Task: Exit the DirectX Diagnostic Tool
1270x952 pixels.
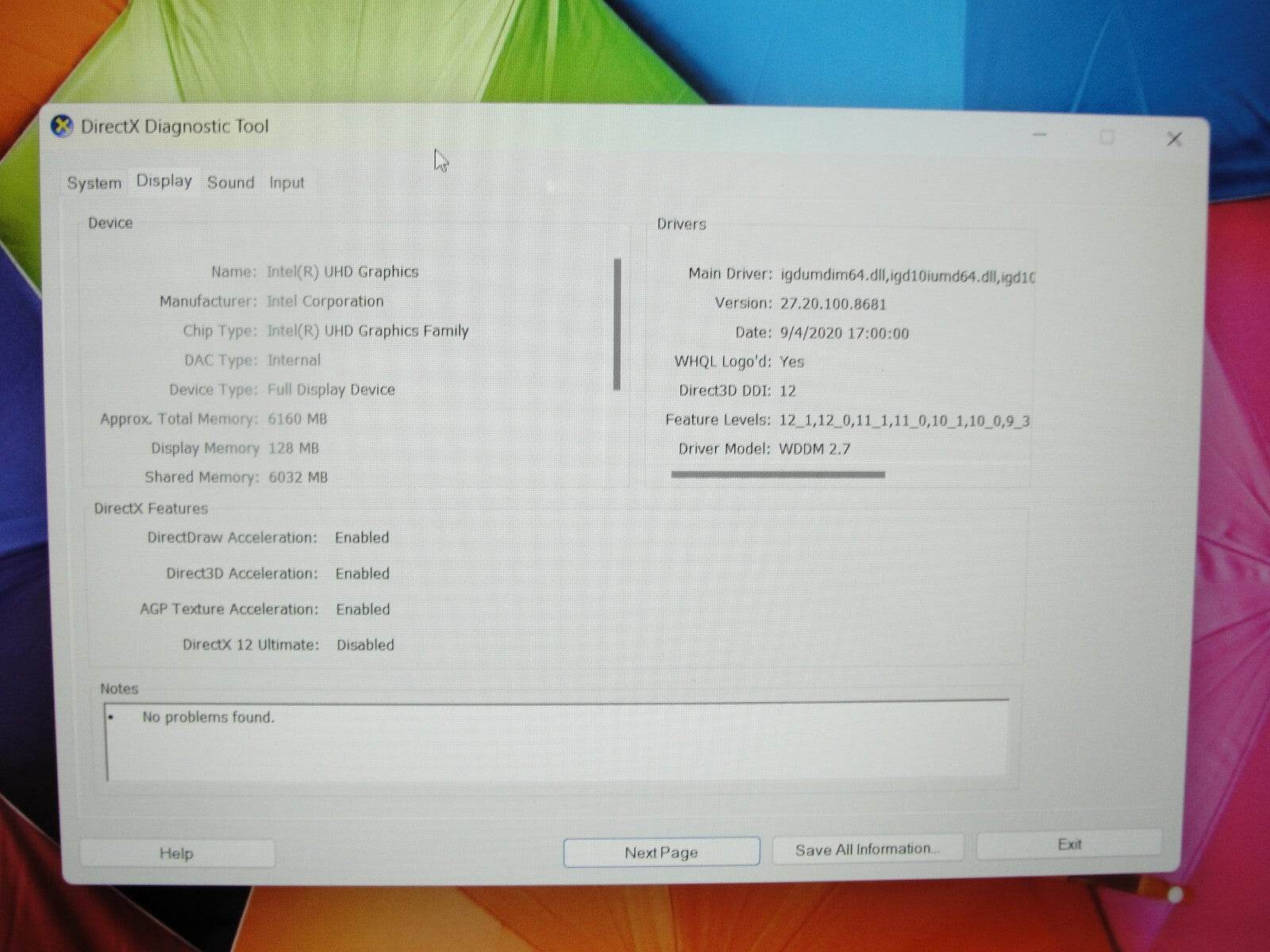Action: (x=1068, y=844)
